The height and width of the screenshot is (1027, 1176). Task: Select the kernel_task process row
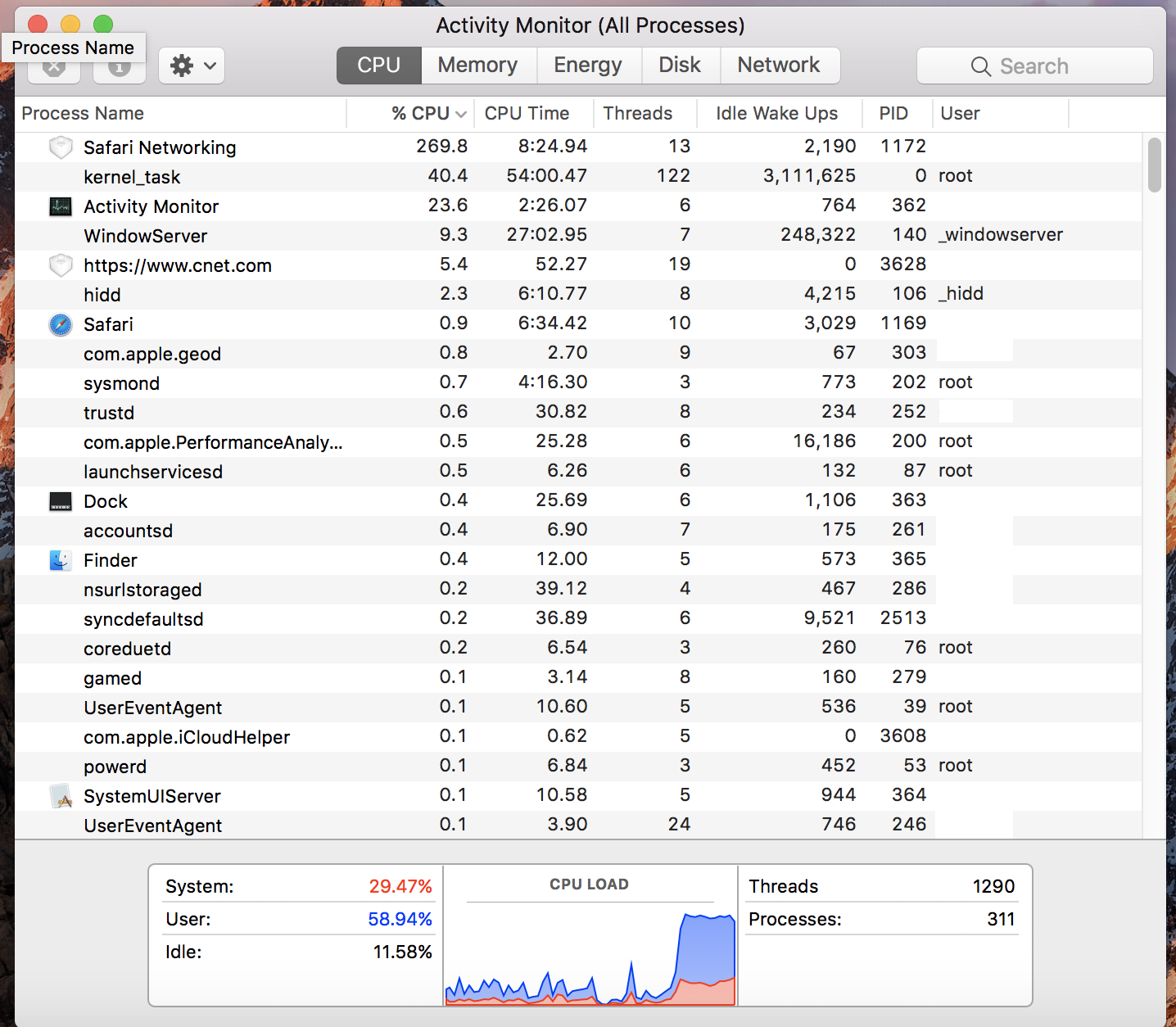pyautogui.click(x=578, y=177)
